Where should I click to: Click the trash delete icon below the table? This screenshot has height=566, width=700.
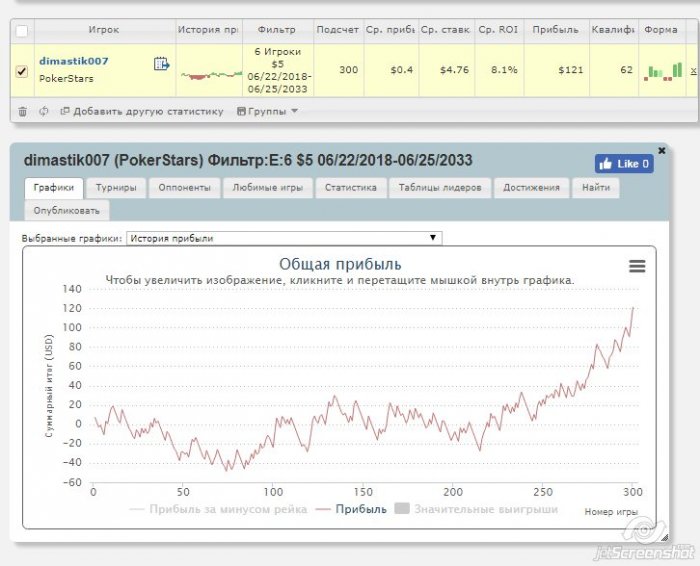22,111
